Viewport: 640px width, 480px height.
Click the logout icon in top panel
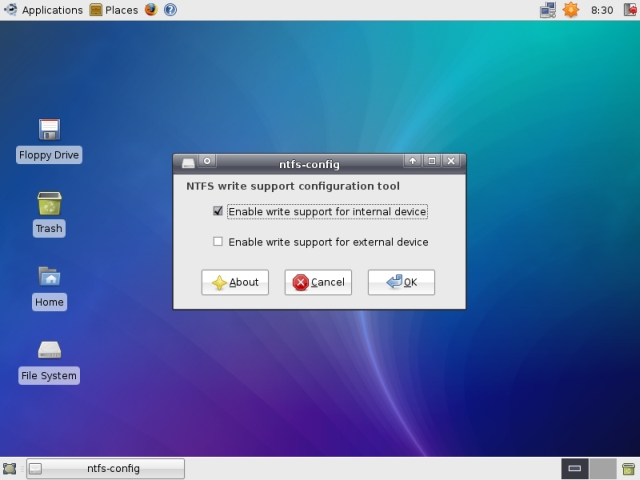click(631, 10)
